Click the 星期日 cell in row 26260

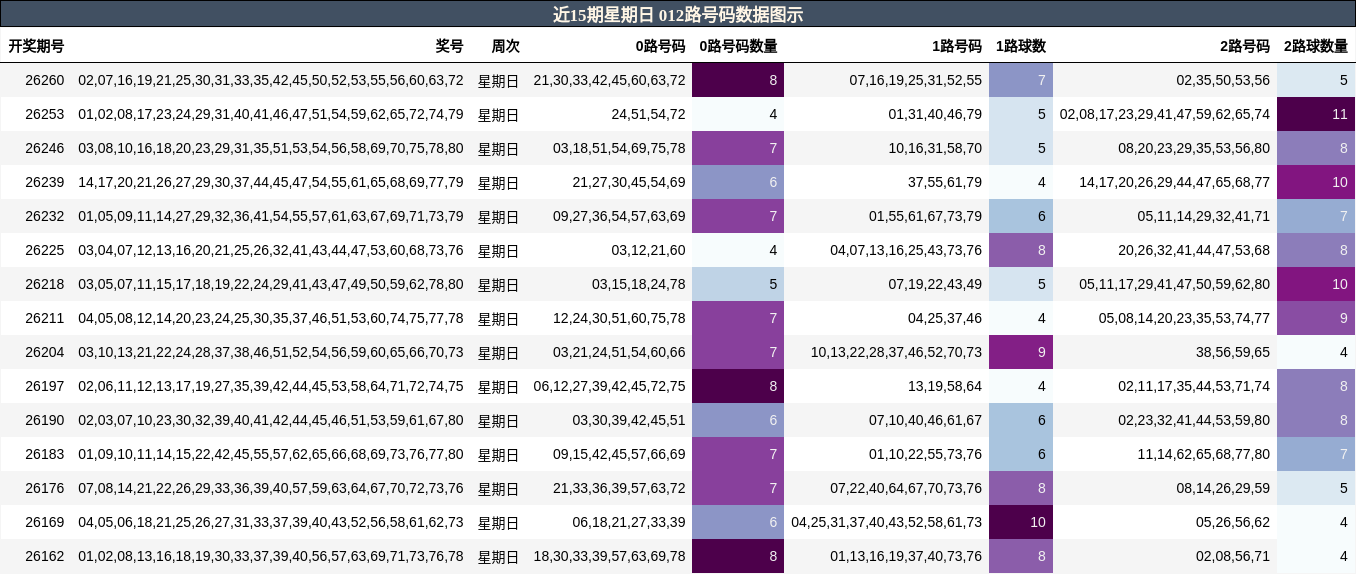[499, 80]
